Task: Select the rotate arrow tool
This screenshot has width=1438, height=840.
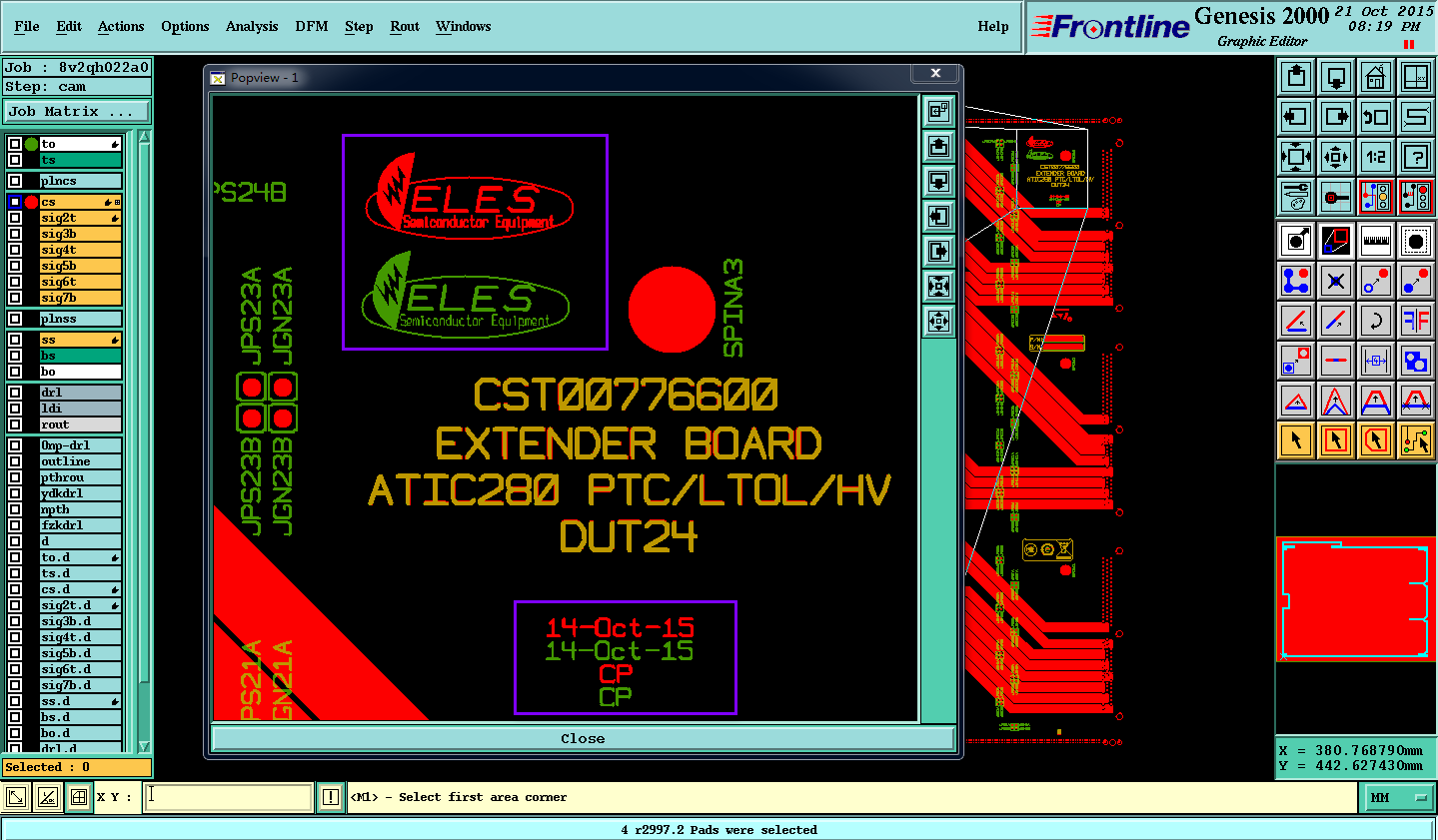Action: [1376, 321]
